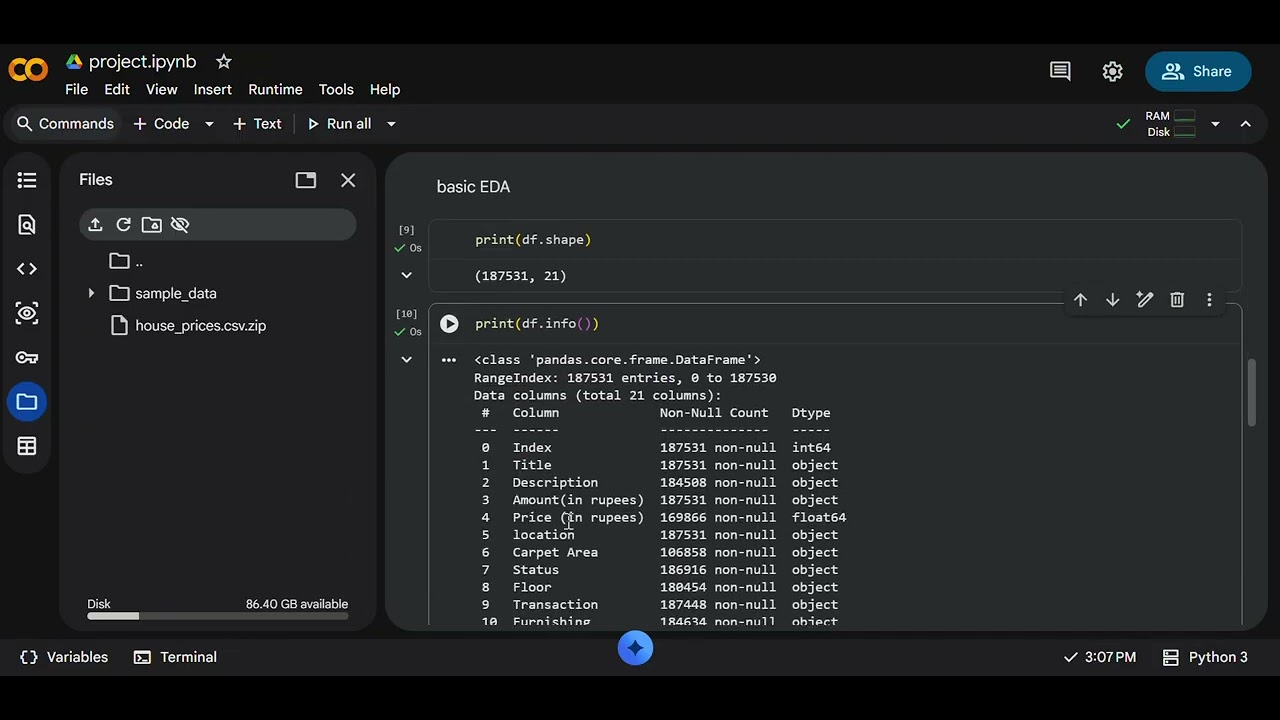Click the notebook vertical scrollbar
Image resolution: width=1280 pixels, height=720 pixels.
point(1251,392)
